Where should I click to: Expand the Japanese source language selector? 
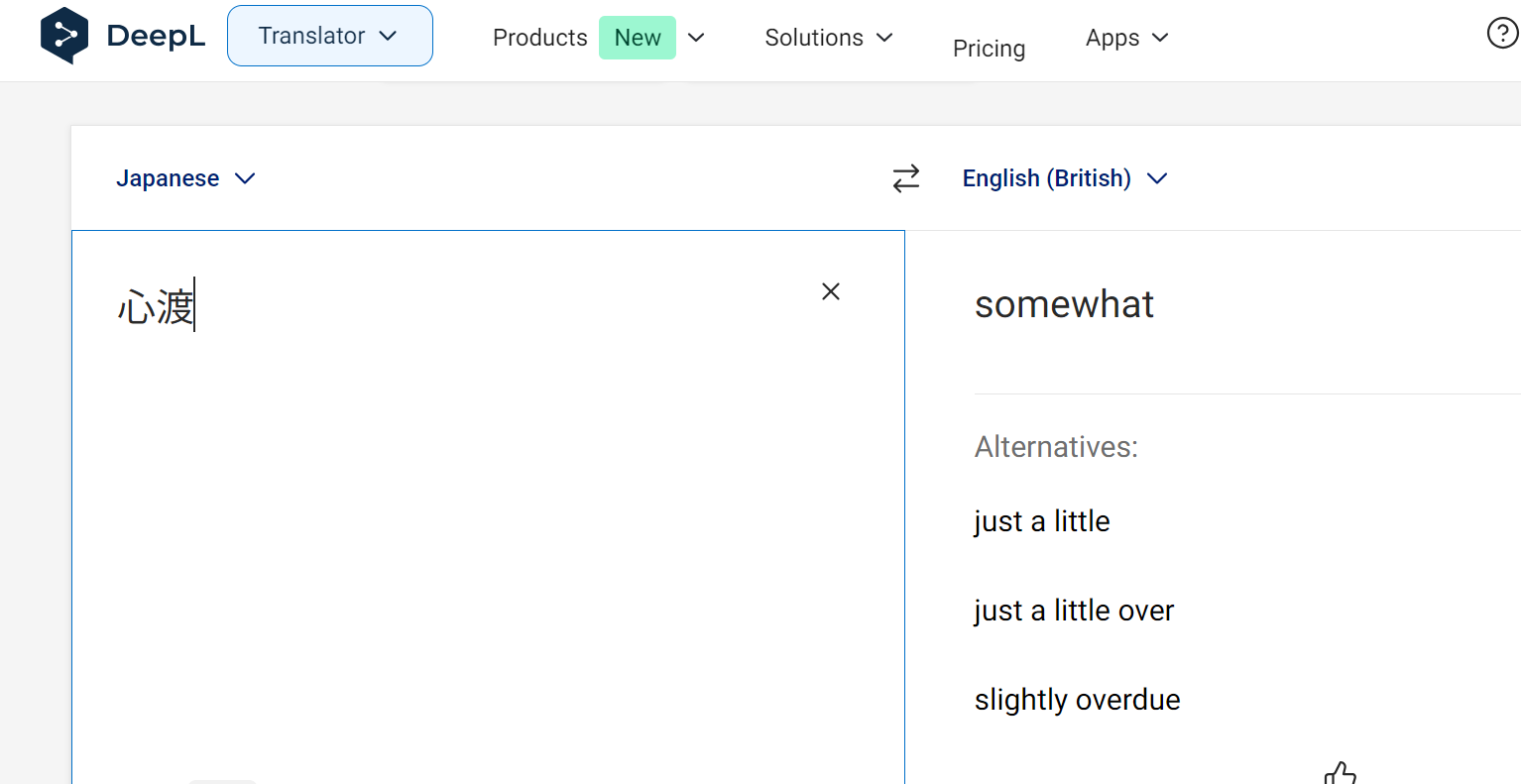coord(185,178)
